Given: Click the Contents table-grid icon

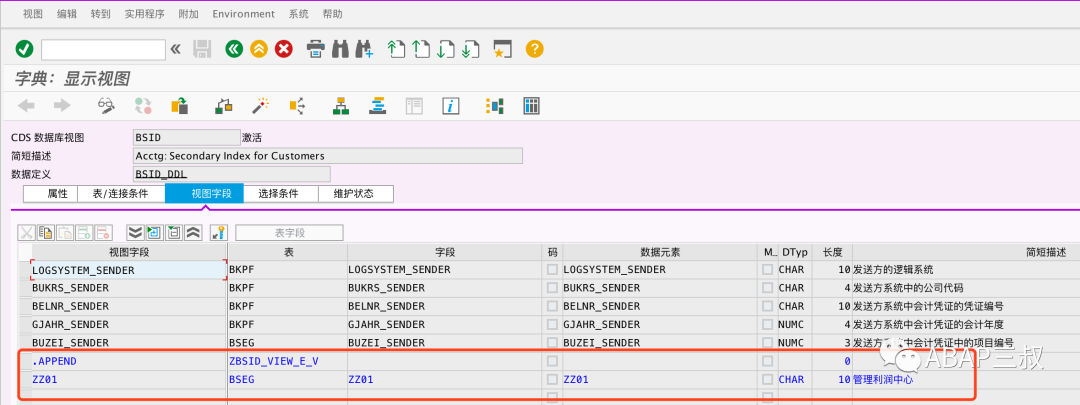Looking at the screenshot, I should coord(531,106).
